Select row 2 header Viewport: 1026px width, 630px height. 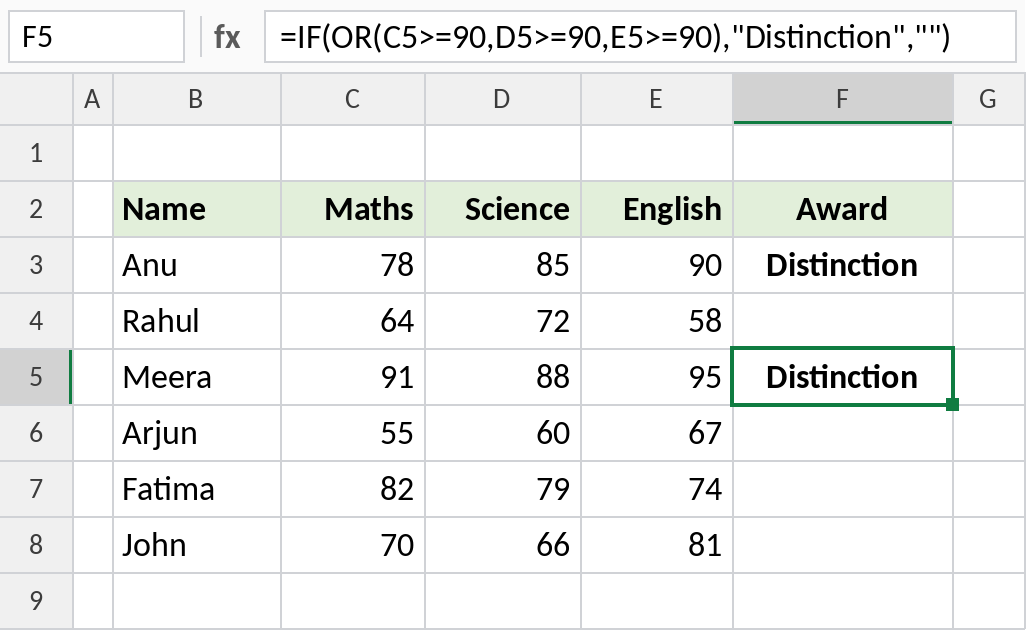point(36,209)
